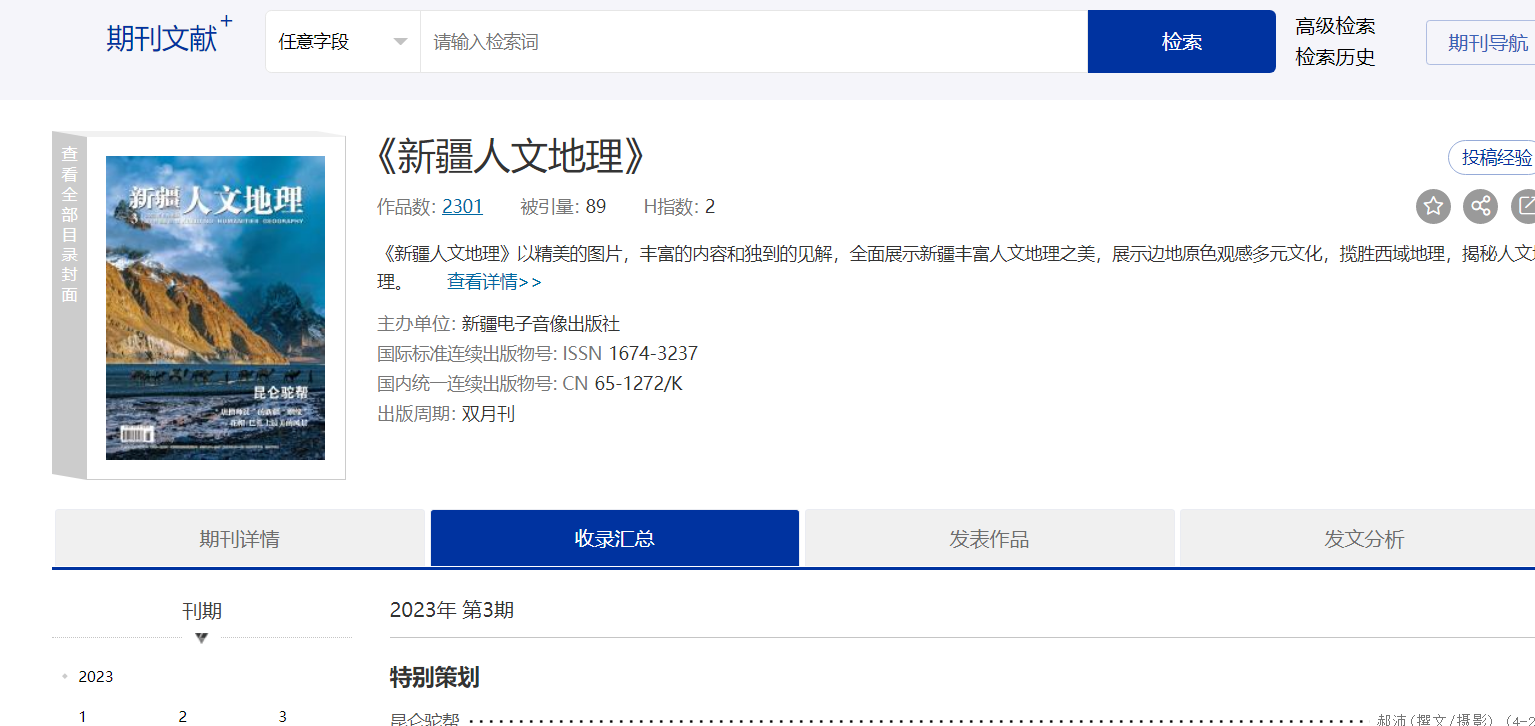Viewport: 1535px width, 726px height.
Task: Click the 期刊文献 logo
Action: click(169, 38)
